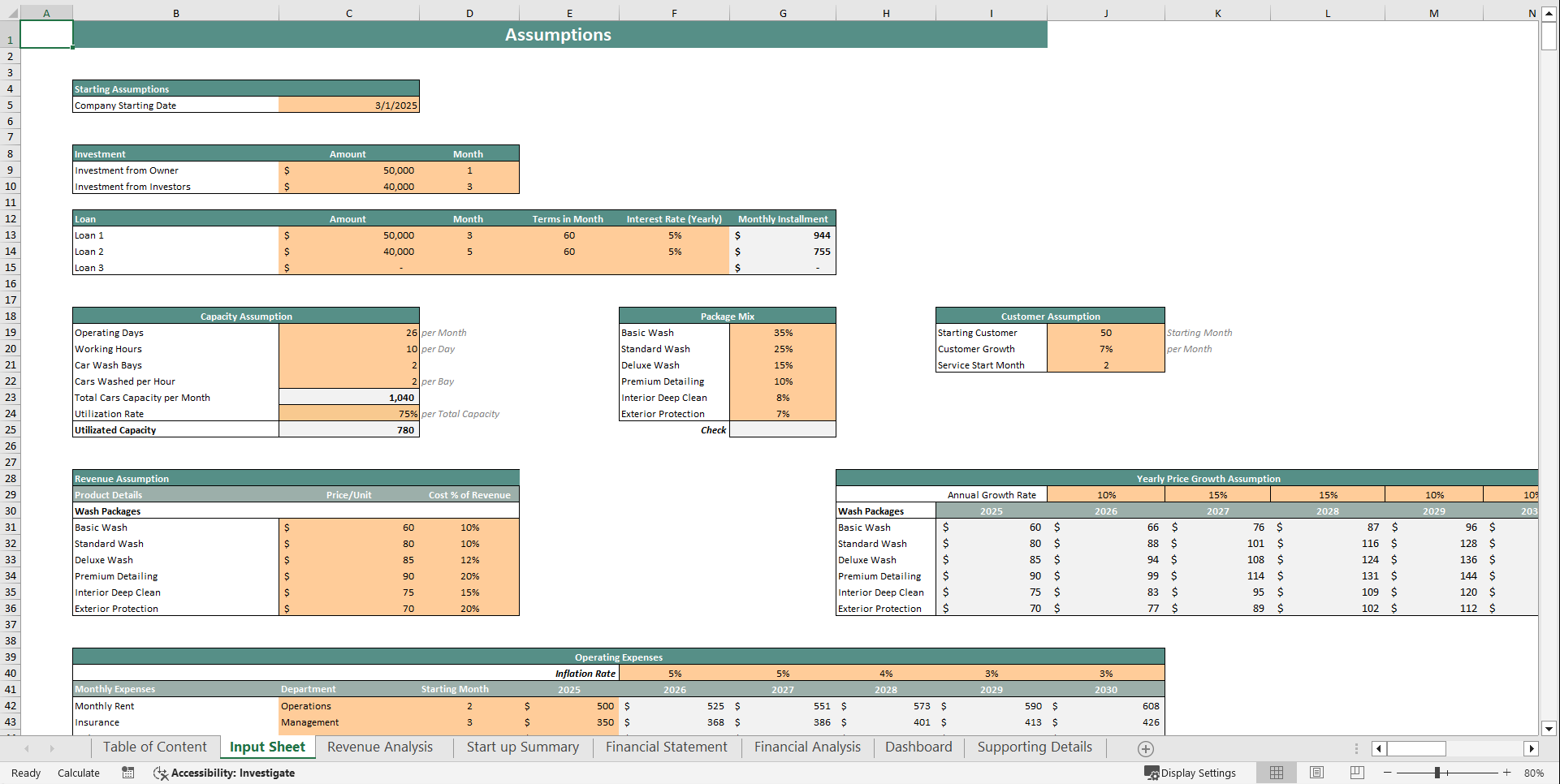Select the Table of Content tab
Viewport: 1560px width, 784px height.
pyautogui.click(x=154, y=747)
